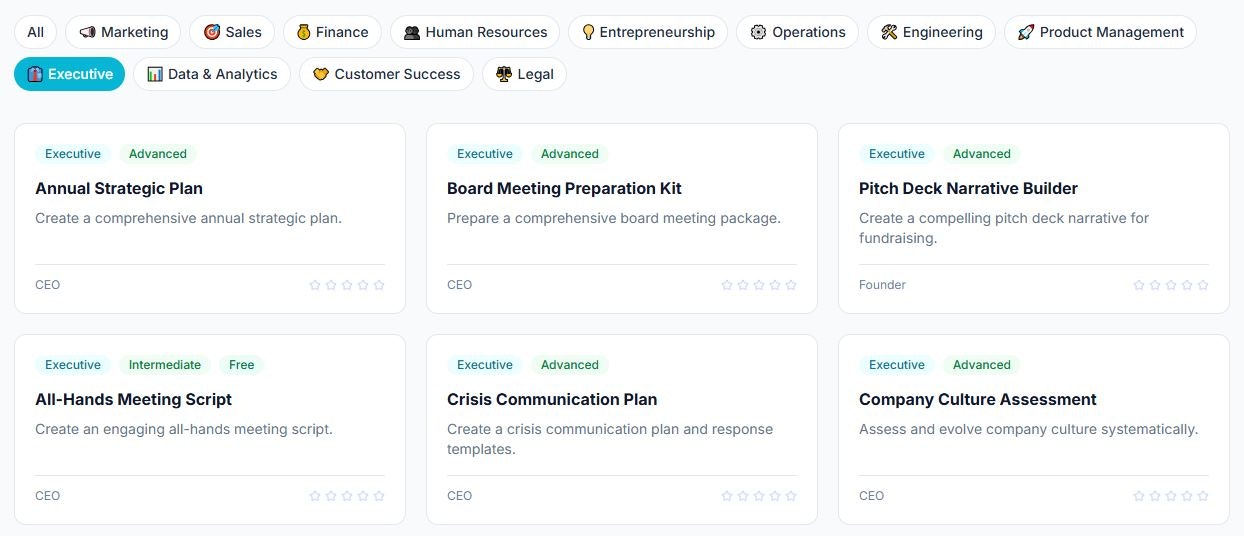This screenshot has width=1244, height=536.
Task: Select the Legal scales category chip
Action: [524, 74]
